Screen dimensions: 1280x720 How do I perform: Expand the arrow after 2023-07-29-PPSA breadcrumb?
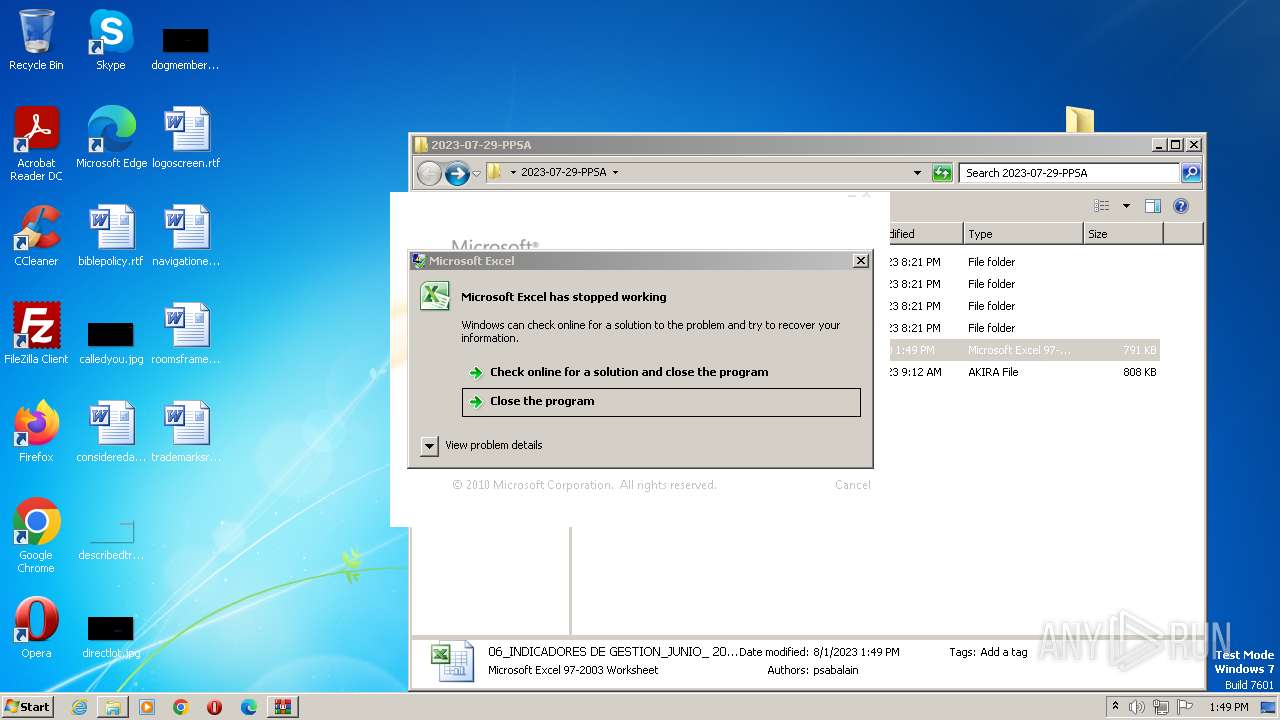pos(615,172)
